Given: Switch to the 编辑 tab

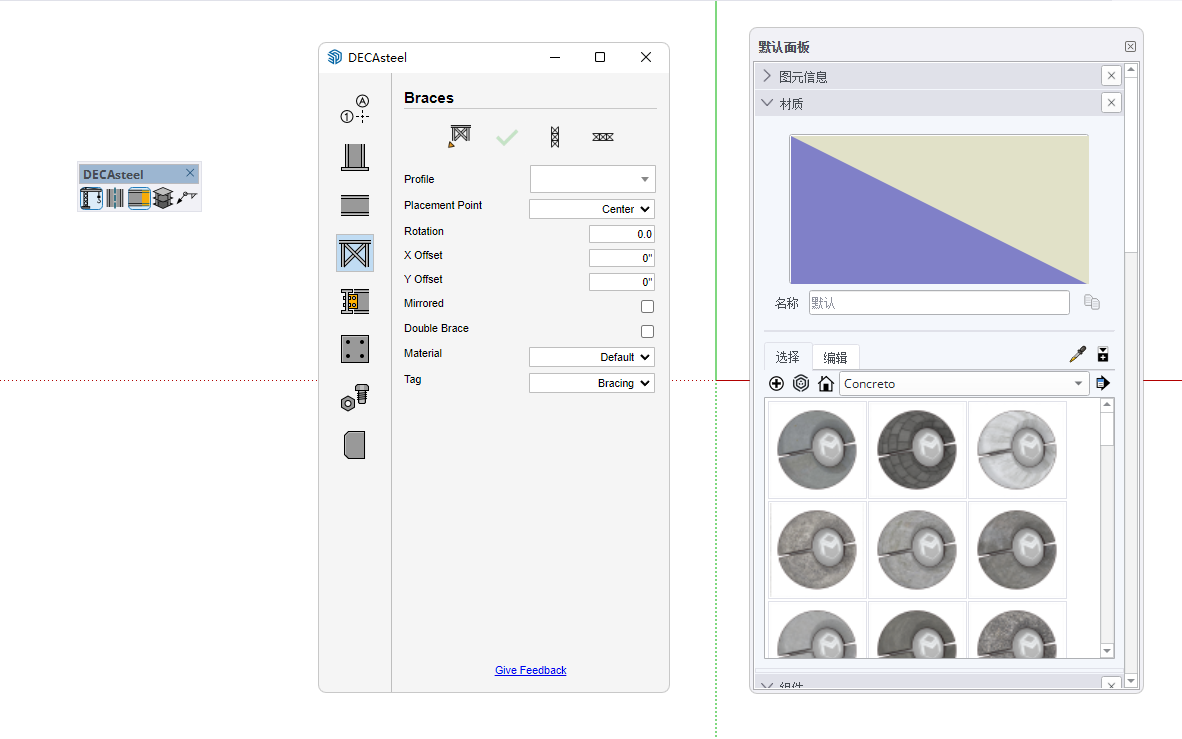Looking at the screenshot, I should pyautogui.click(x=835, y=357).
